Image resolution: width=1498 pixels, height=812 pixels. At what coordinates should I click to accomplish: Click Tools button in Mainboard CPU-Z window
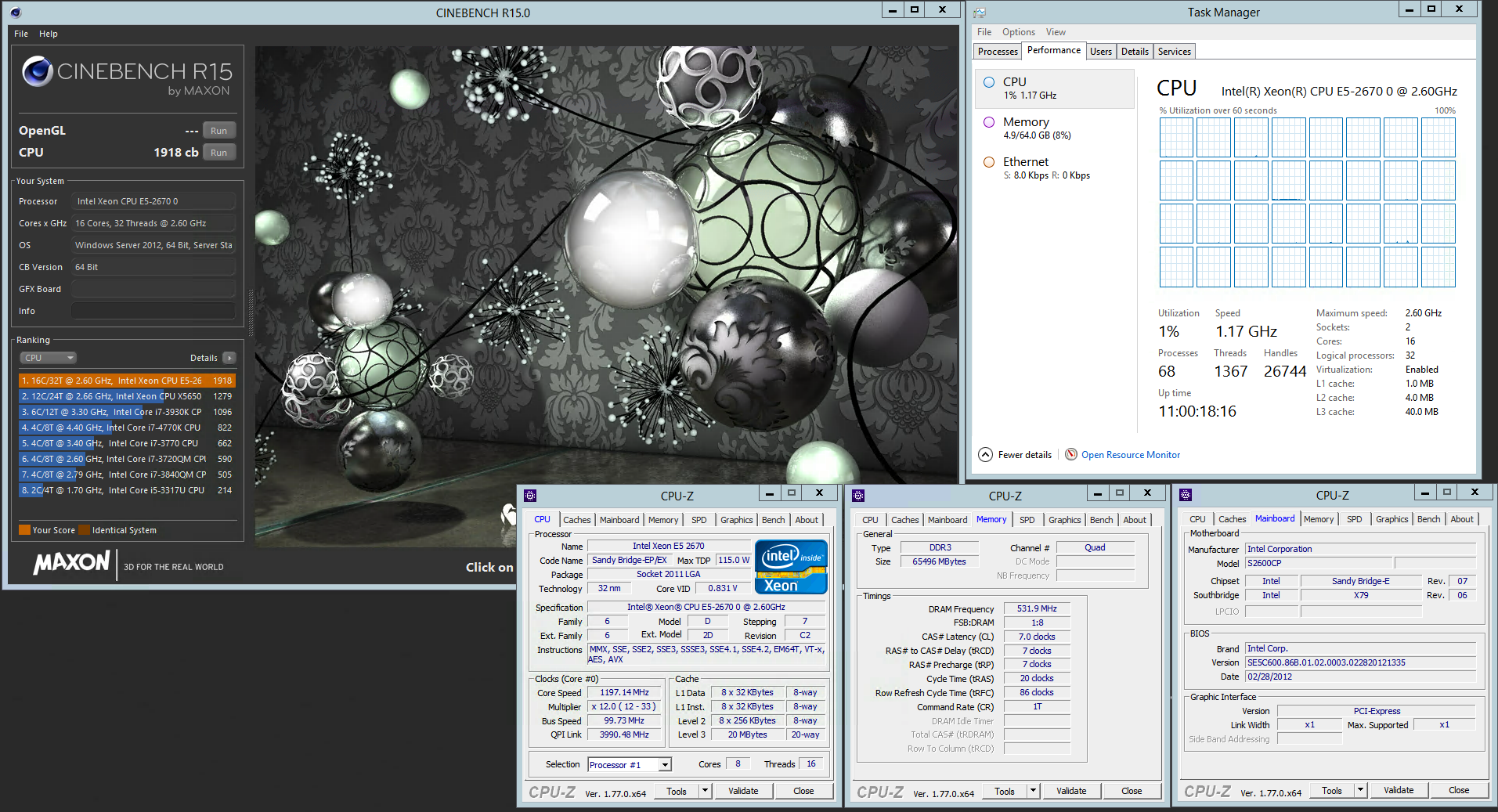(x=1332, y=790)
